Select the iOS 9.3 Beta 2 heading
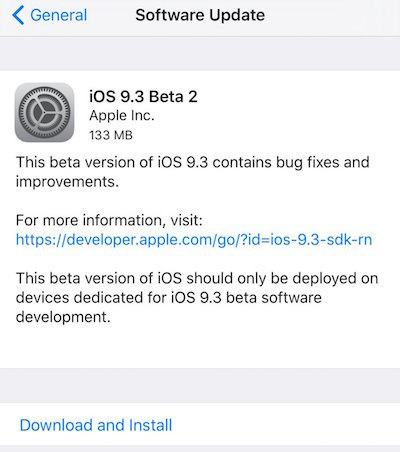400x452 pixels. [143, 97]
